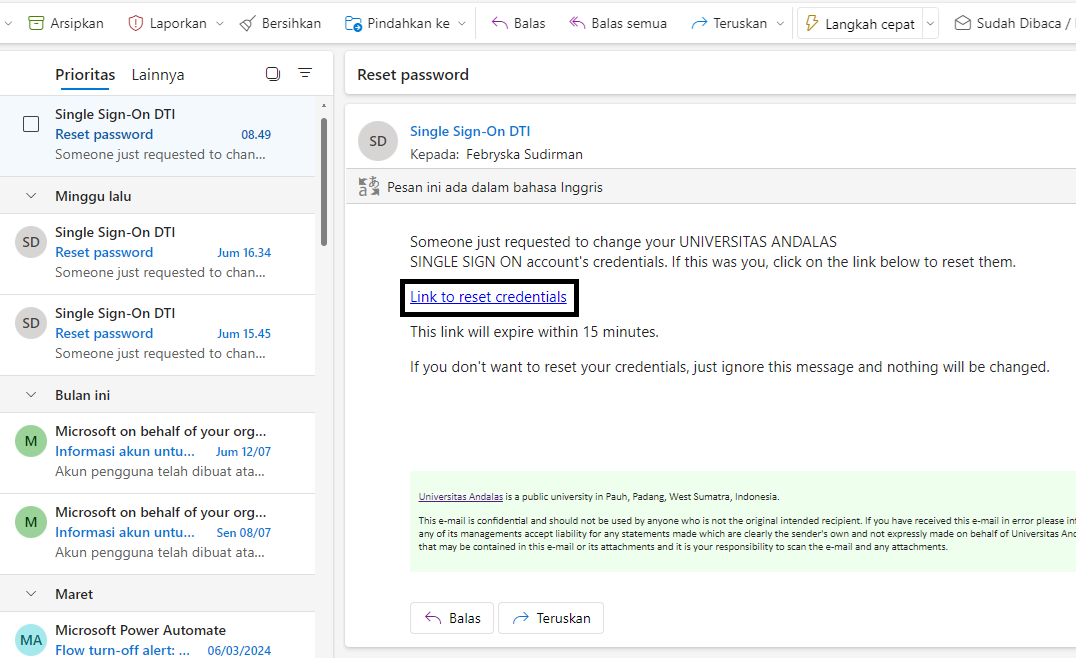Click the select-all messages icon

tap(273, 73)
